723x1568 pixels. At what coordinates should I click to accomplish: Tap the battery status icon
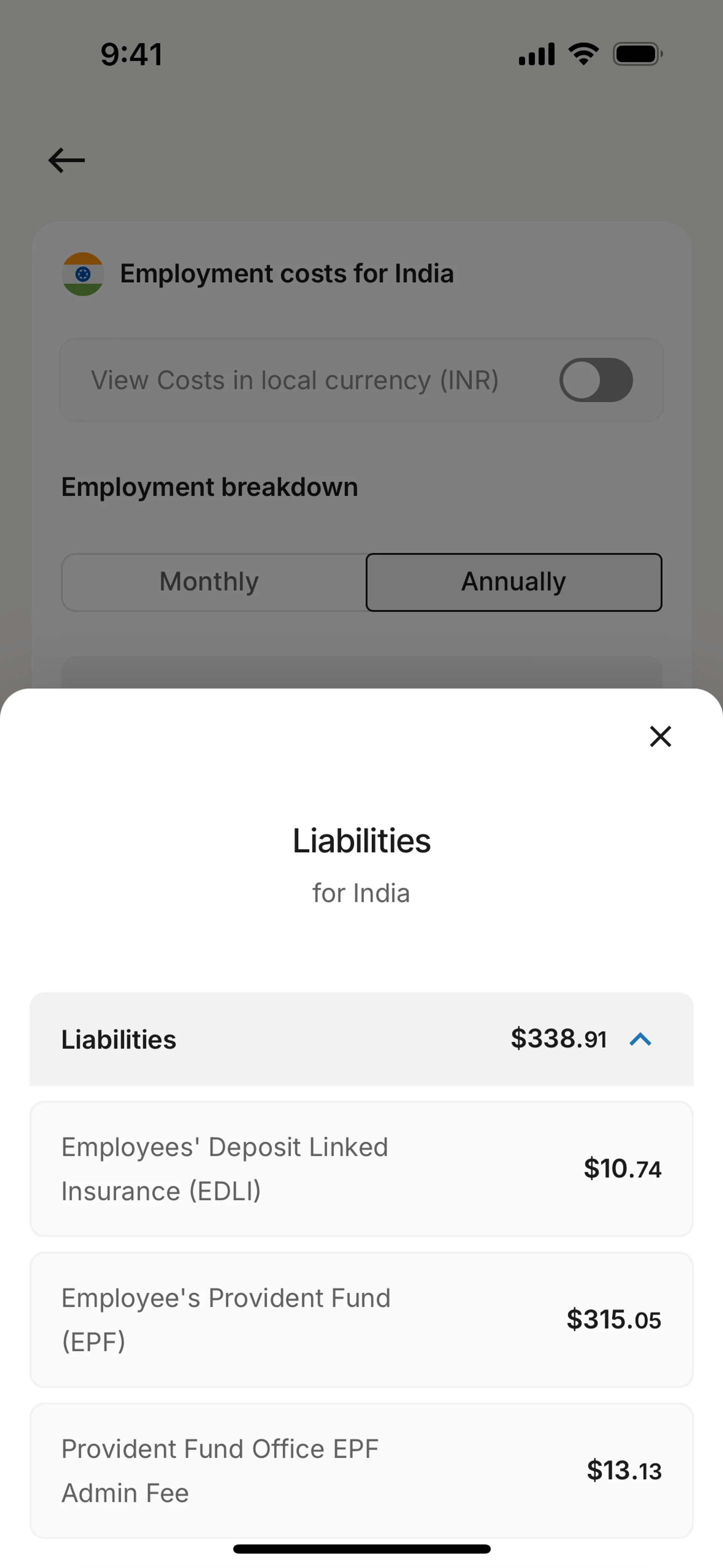(x=638, y=54)
